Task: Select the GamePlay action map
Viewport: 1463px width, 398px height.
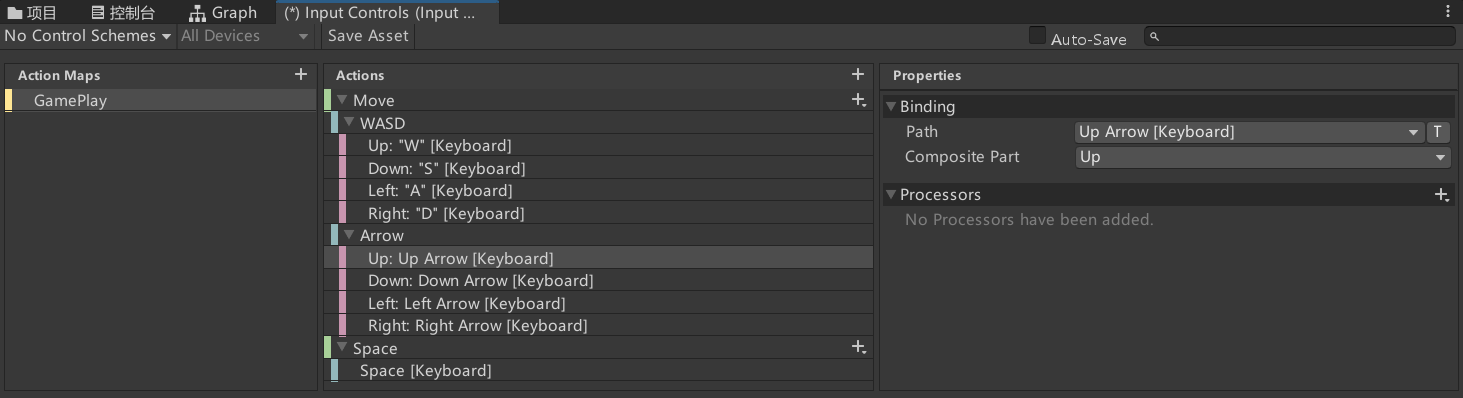Action: [x=160, y=100]
